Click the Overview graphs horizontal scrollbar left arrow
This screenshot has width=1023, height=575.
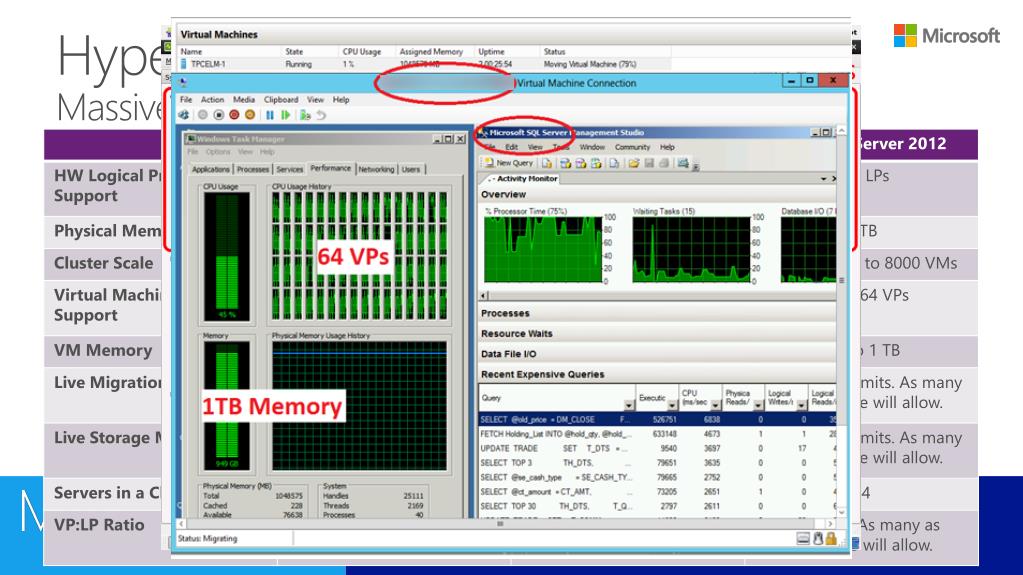tap(483, 296)
